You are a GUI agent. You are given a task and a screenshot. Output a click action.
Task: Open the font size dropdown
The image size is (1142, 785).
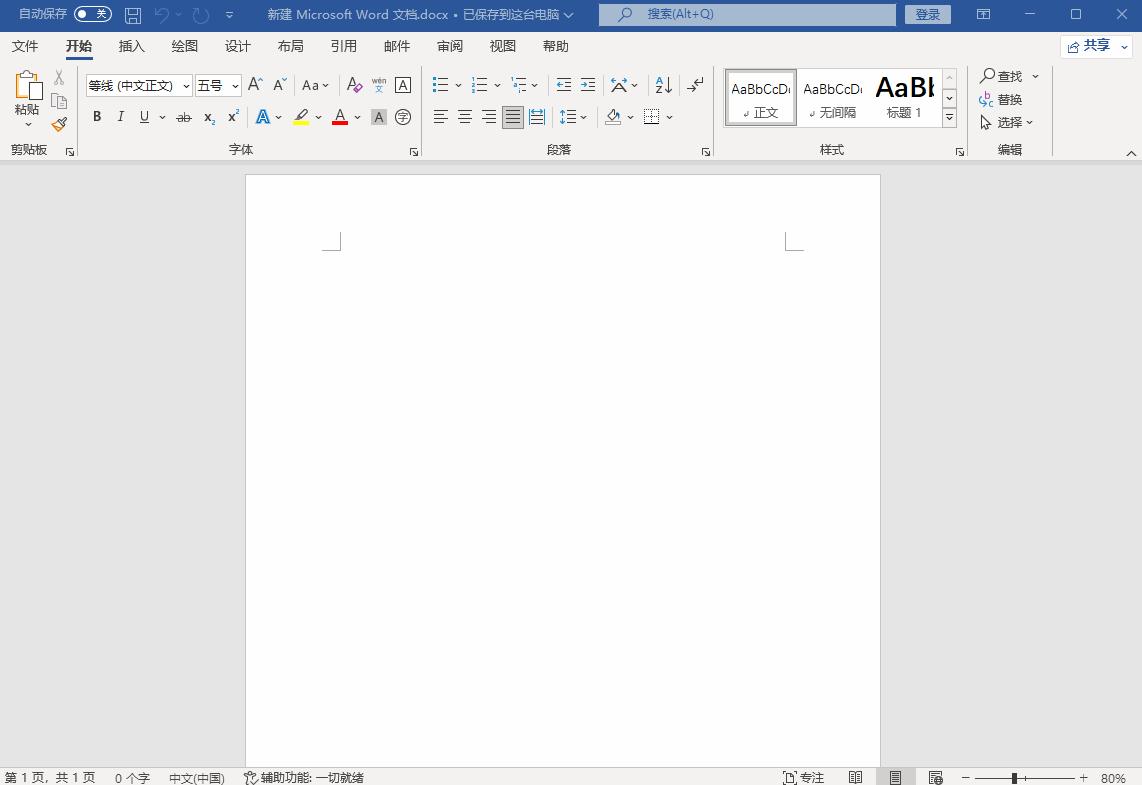point(235,85)
